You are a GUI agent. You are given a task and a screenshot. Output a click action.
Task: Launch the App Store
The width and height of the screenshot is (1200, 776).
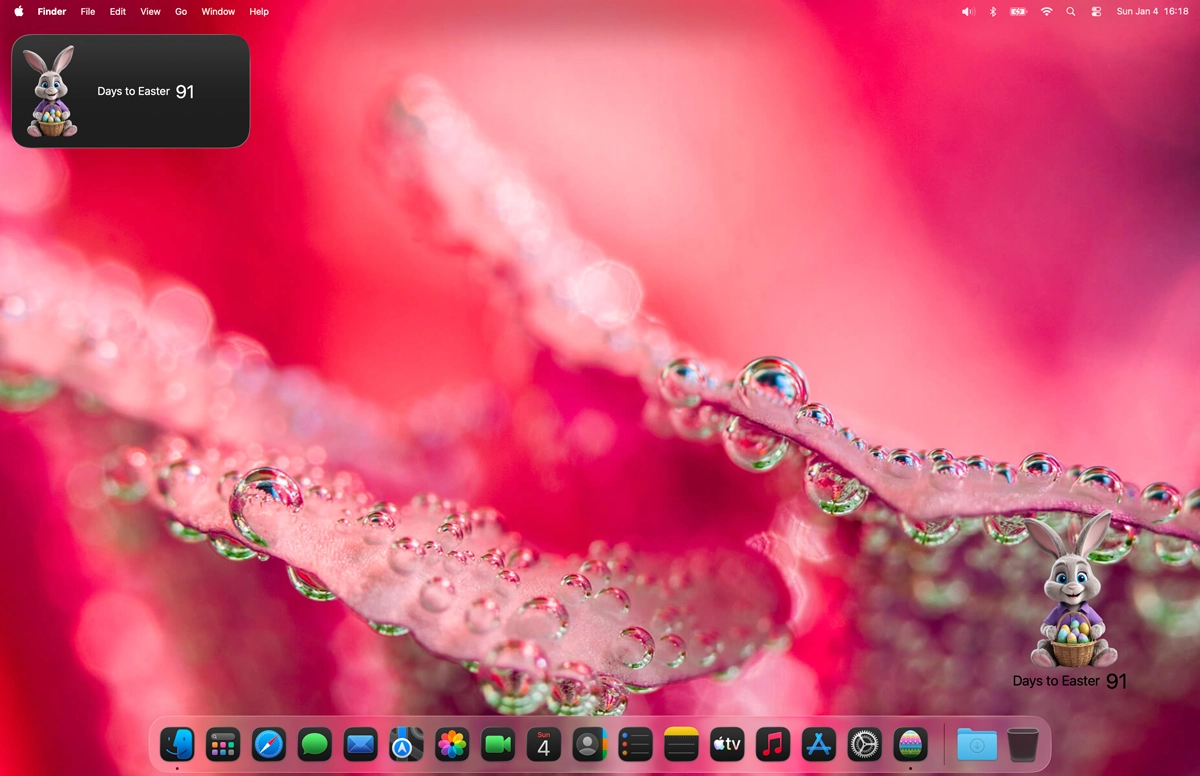pyautogui.click(x=818, y=744)
